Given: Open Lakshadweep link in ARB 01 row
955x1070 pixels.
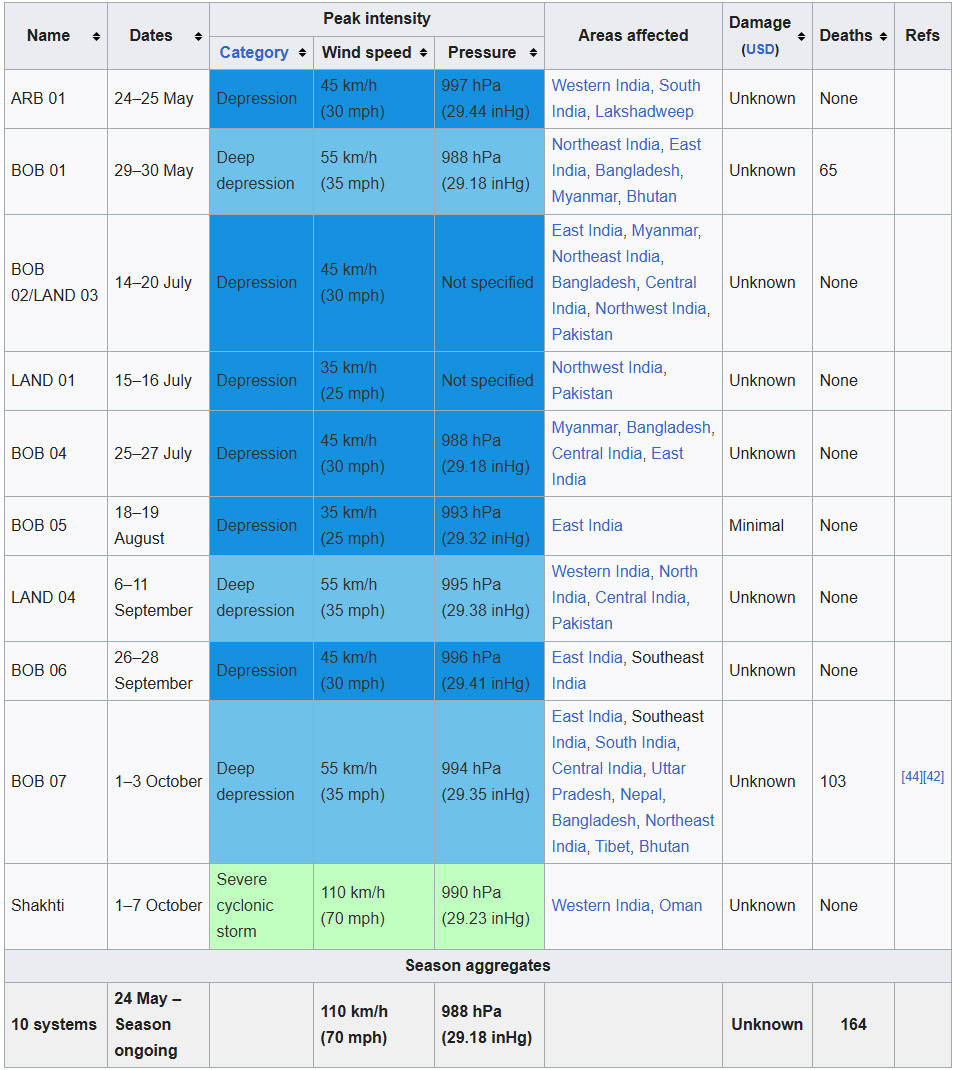Looking at the screenshot, I should pyautogui.click(x=644, y=112).
